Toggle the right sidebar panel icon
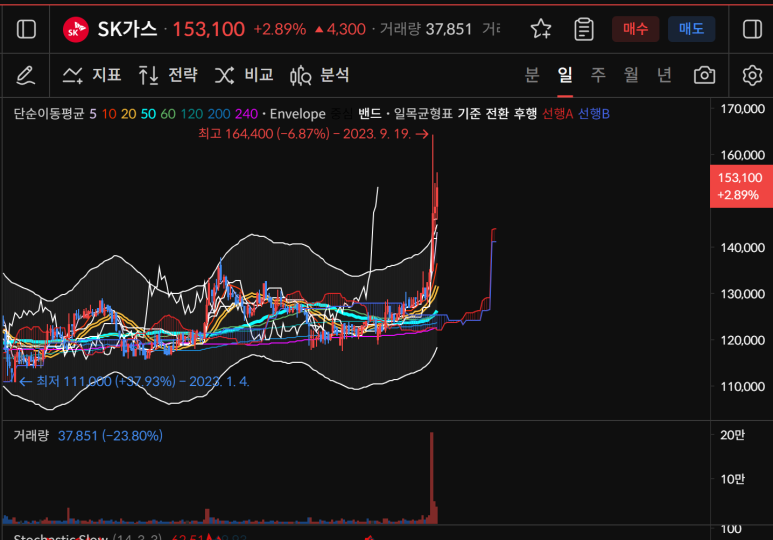 pyautogui.click(x=752, y=29)
